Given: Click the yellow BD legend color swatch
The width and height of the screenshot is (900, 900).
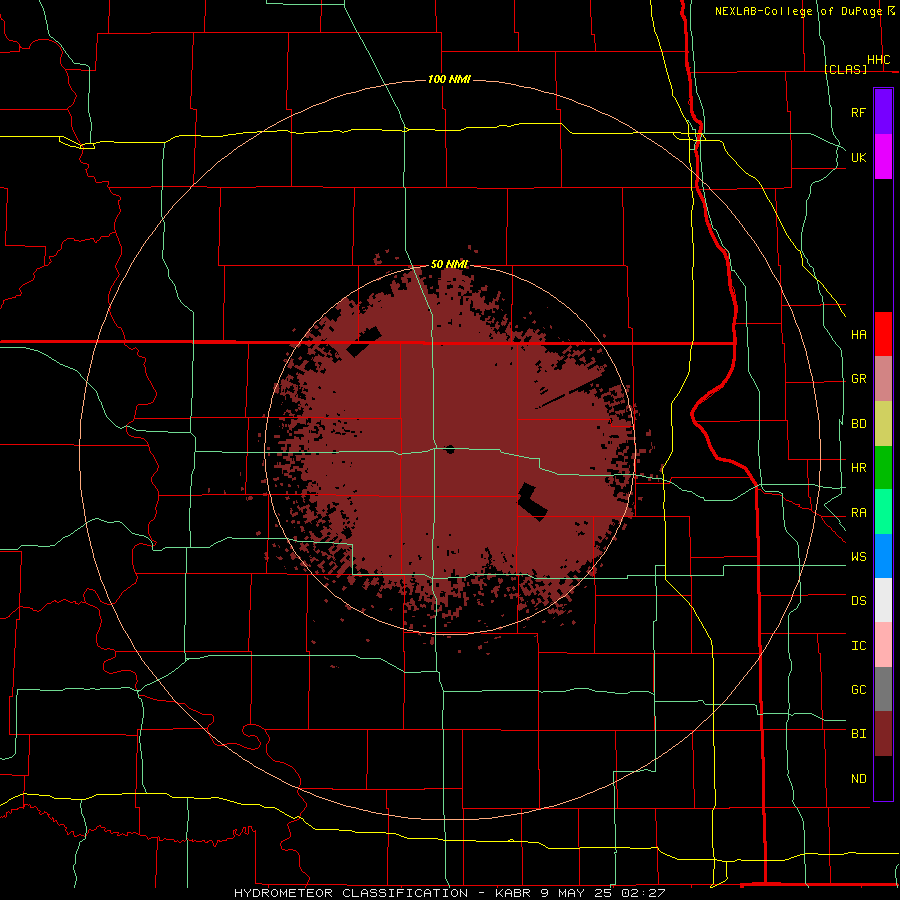Looking at the screenshot, I should [x=883, y=424].
